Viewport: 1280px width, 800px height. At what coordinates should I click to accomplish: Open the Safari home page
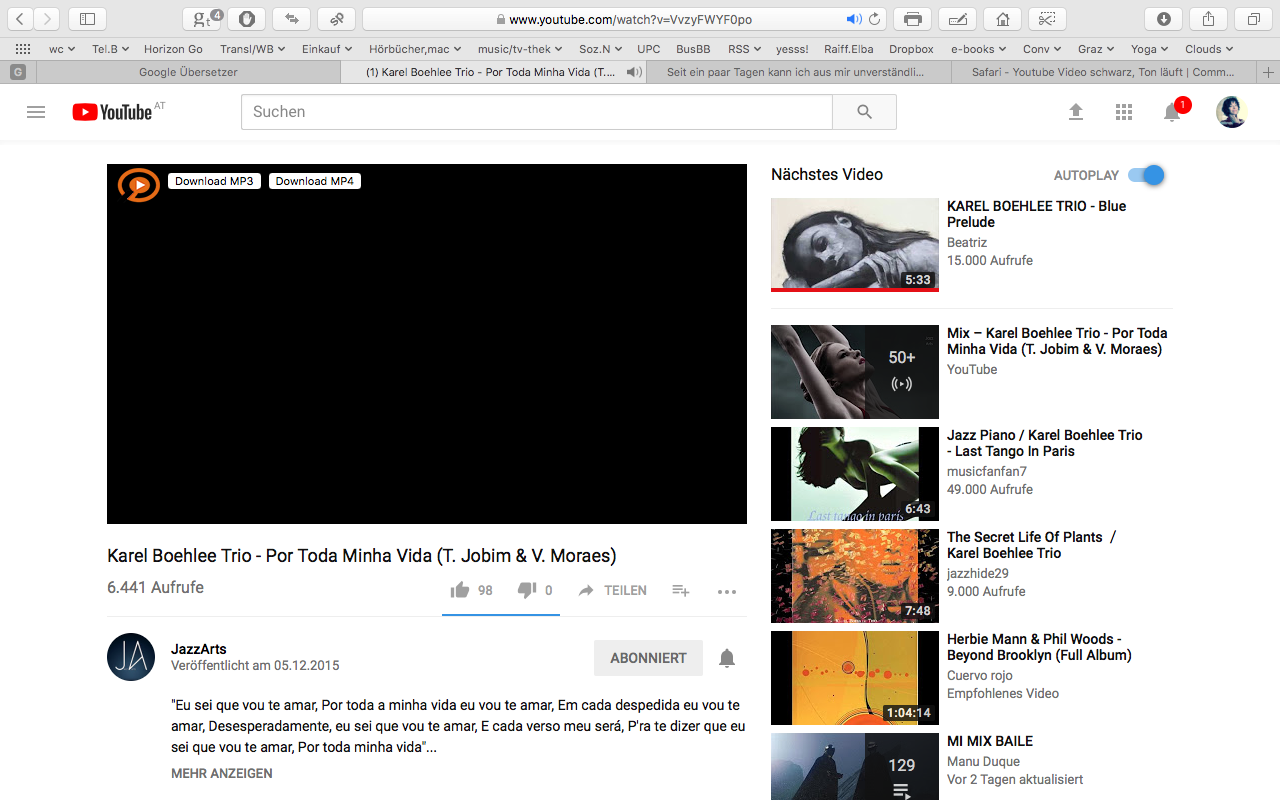click(1002, 19)
